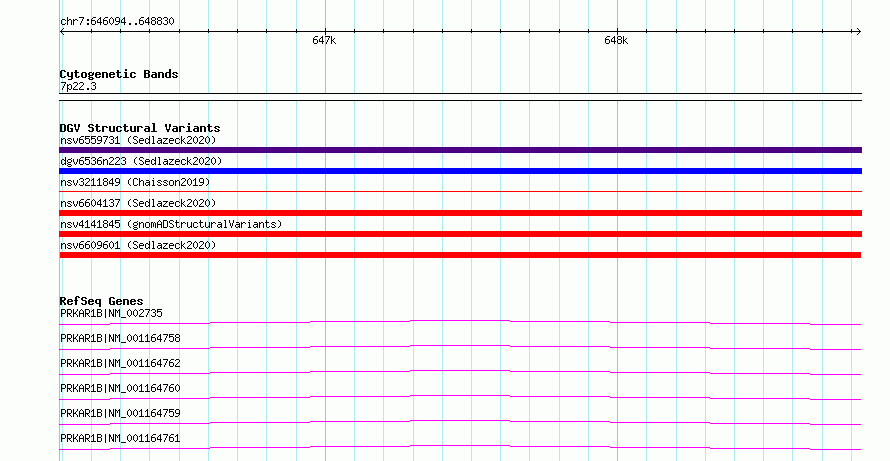Screen dimensions: 890x461
Task: Open variant nsv6559731 (Sedlazeck2020) label
Action: point(138,140)
